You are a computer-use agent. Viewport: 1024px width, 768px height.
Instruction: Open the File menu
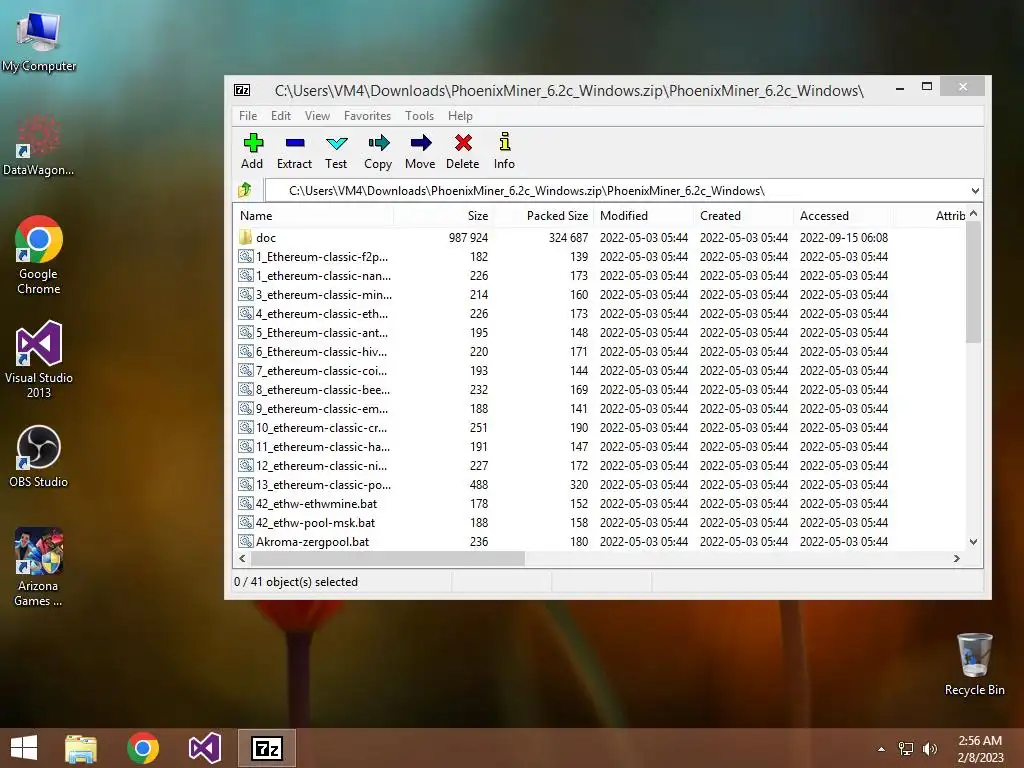tap(248, 116)
